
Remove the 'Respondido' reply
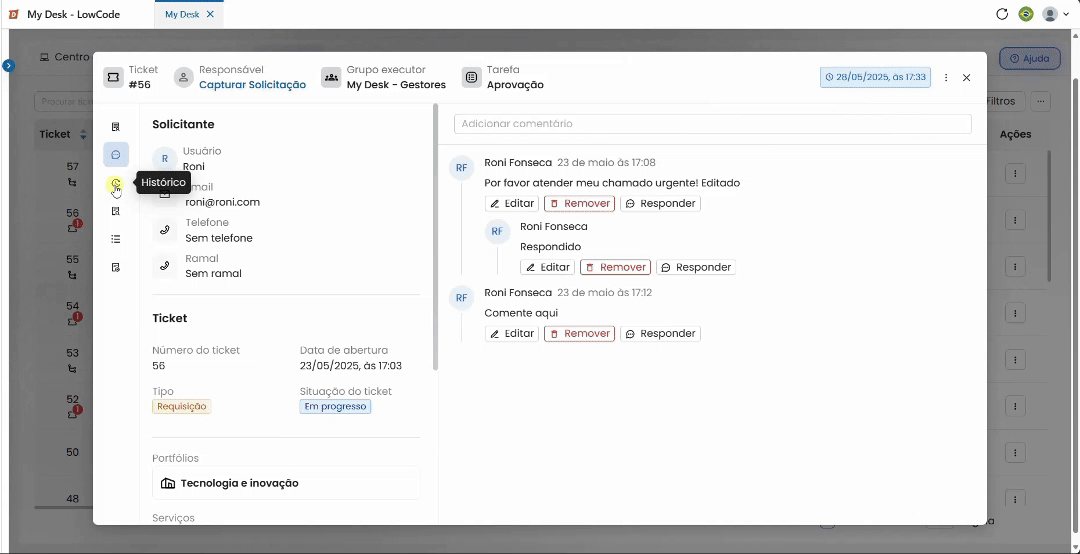[x=615, y=267]
